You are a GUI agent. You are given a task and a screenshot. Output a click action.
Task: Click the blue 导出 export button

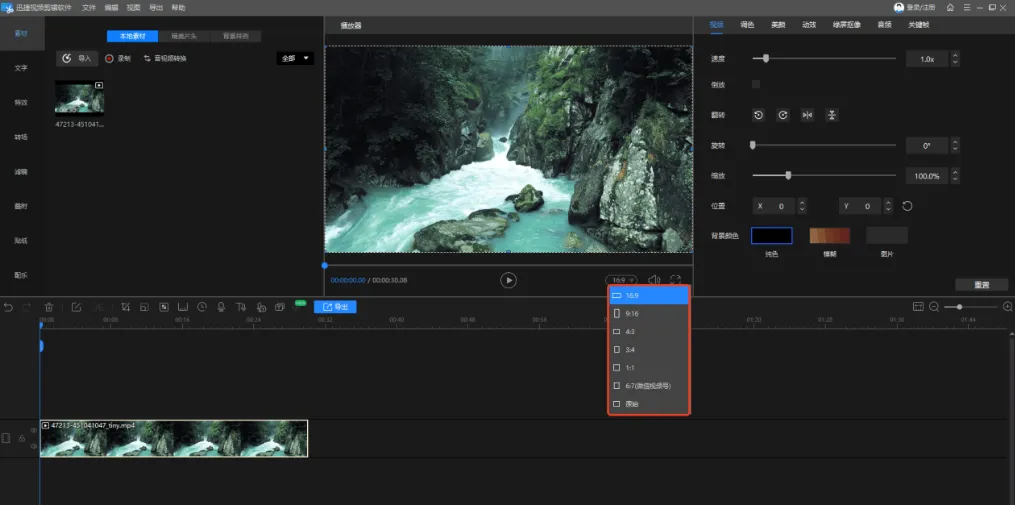pyautogui.click(x=335, y=307)
